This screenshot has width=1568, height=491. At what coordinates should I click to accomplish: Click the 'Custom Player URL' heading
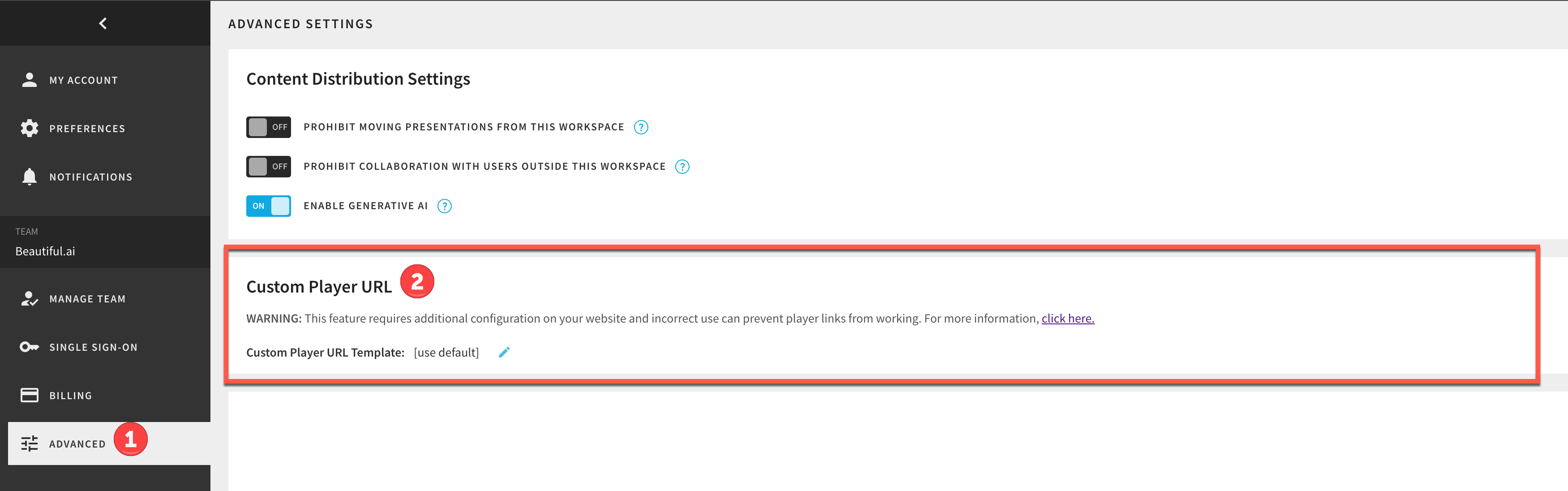tap(319, 286)
